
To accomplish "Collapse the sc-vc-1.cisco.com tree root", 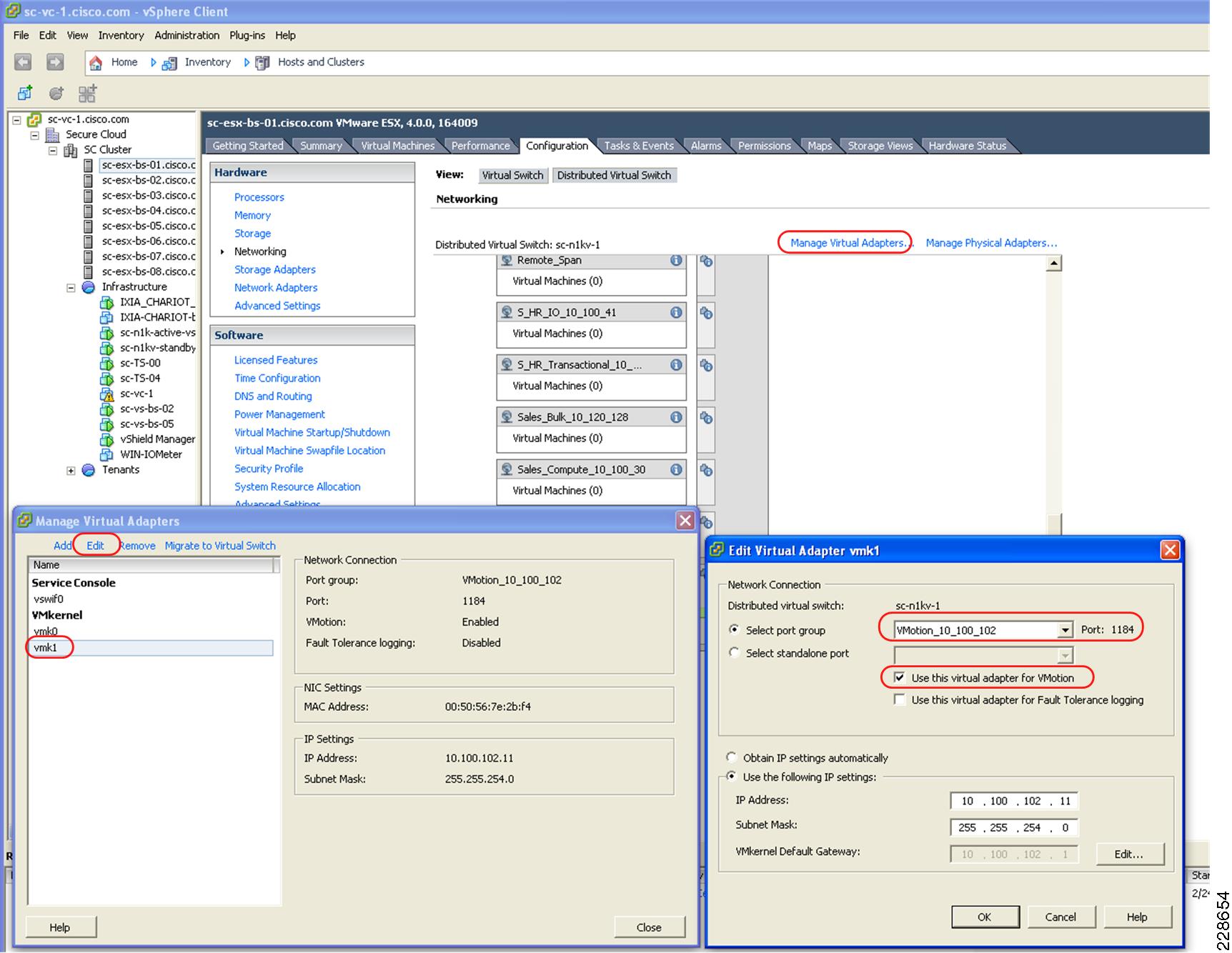I will point(16,120).
